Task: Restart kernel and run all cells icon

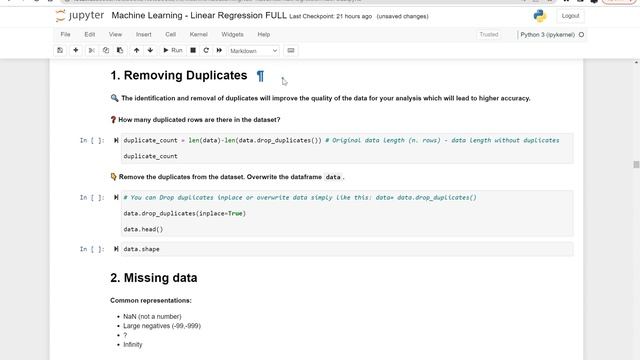Action: 219,50
